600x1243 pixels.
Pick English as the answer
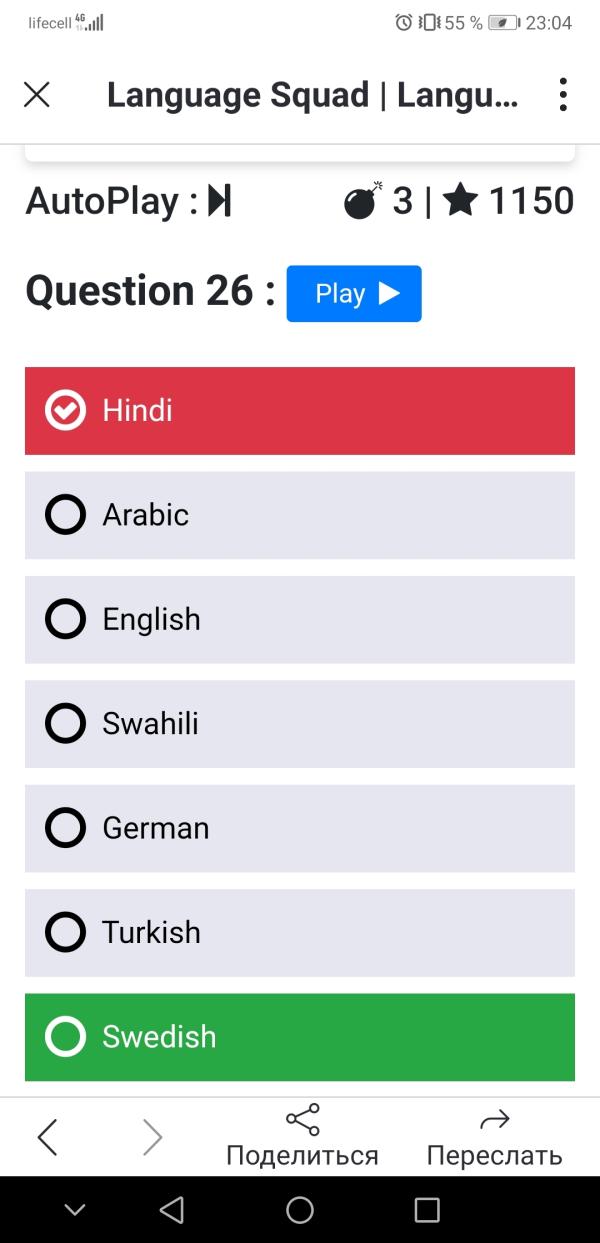click(x=300, y=620)
